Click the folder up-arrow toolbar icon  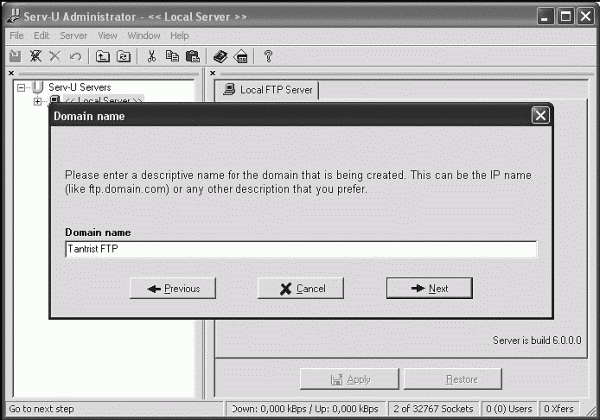tap(102, 57)
